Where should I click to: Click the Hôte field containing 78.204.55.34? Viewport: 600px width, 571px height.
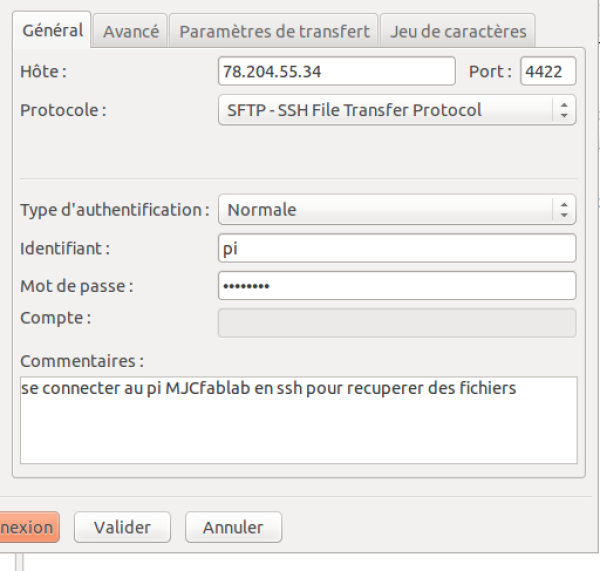337,72
